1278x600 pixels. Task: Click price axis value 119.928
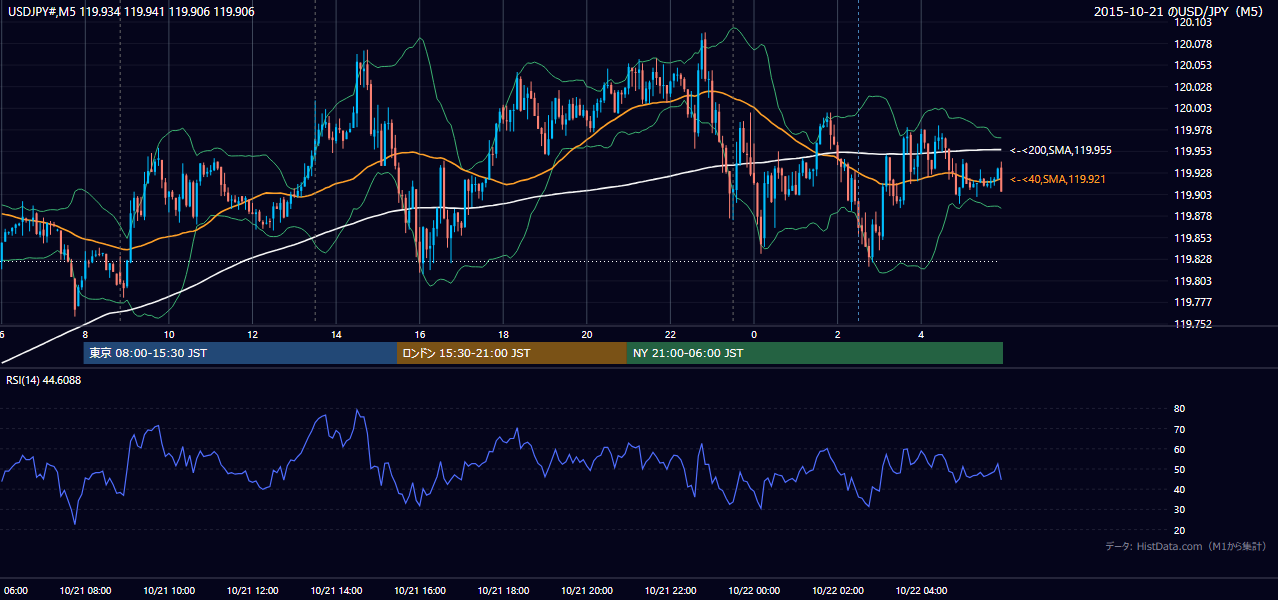point(1195,173)
